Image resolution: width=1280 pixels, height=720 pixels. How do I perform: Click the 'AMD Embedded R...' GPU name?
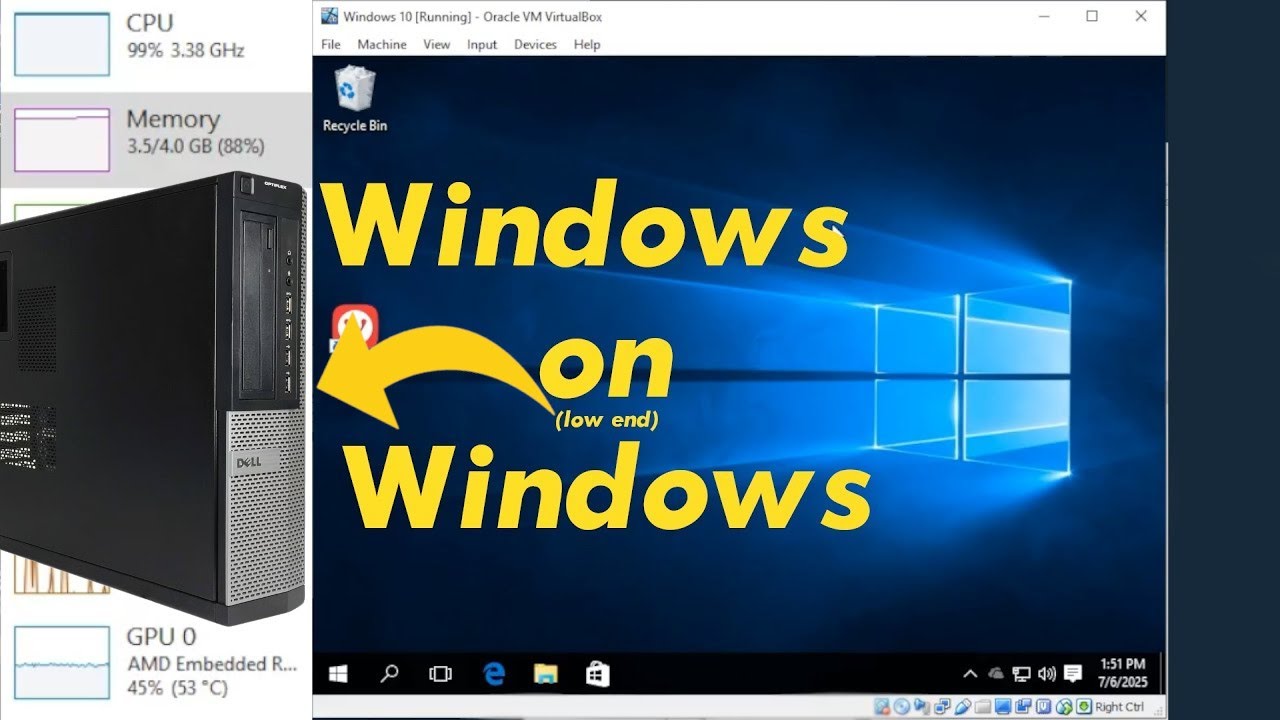212,664
